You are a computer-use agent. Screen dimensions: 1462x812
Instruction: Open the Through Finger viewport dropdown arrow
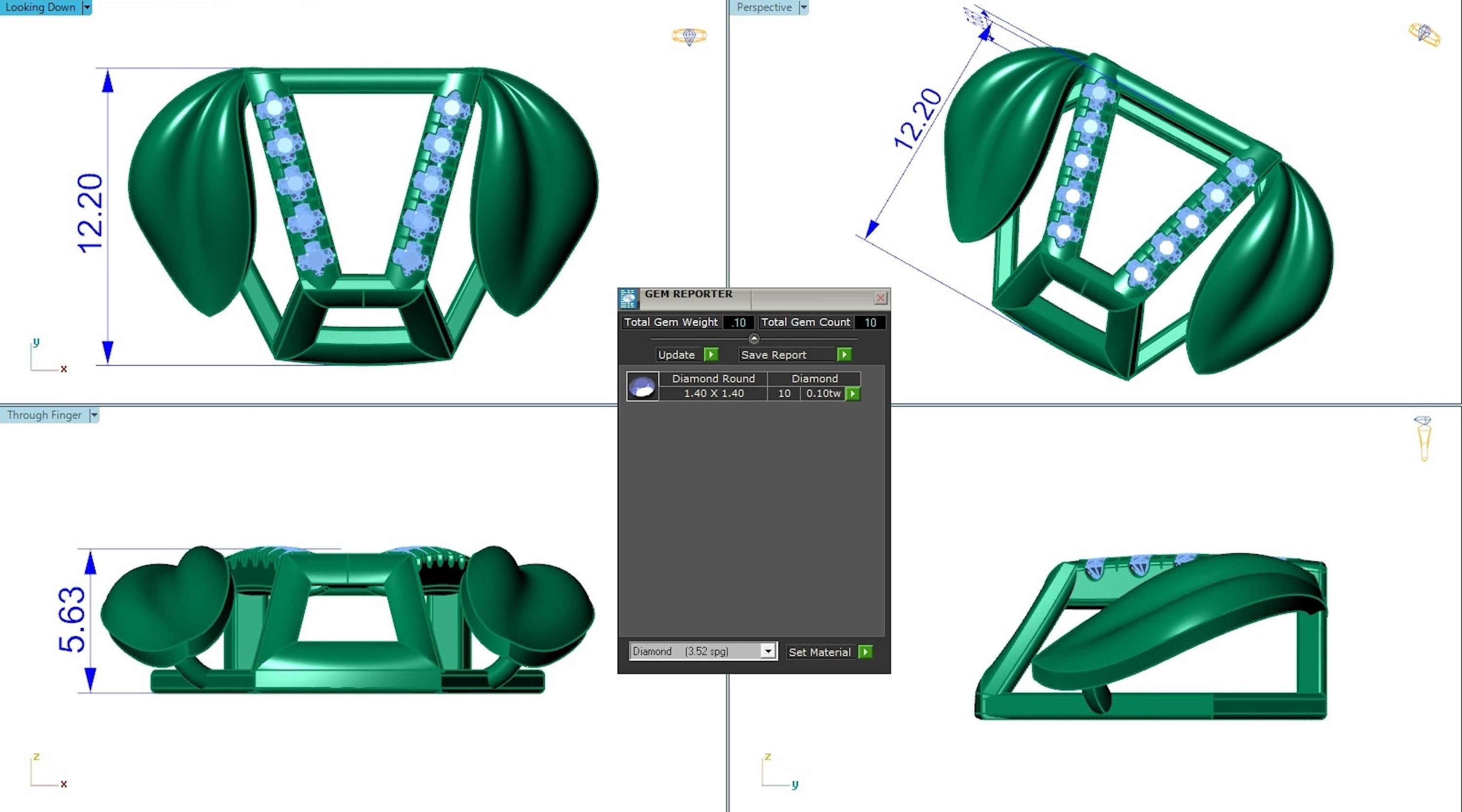tap(94, 415)
